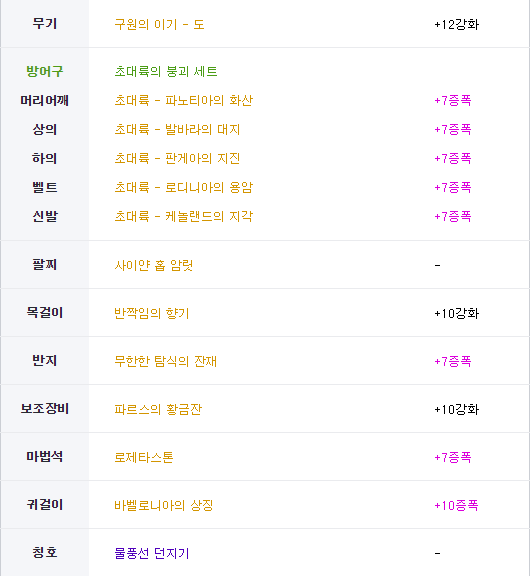Open title item 물풍선 던지기
Screen dimensions: 532x576
coord(152,553)
